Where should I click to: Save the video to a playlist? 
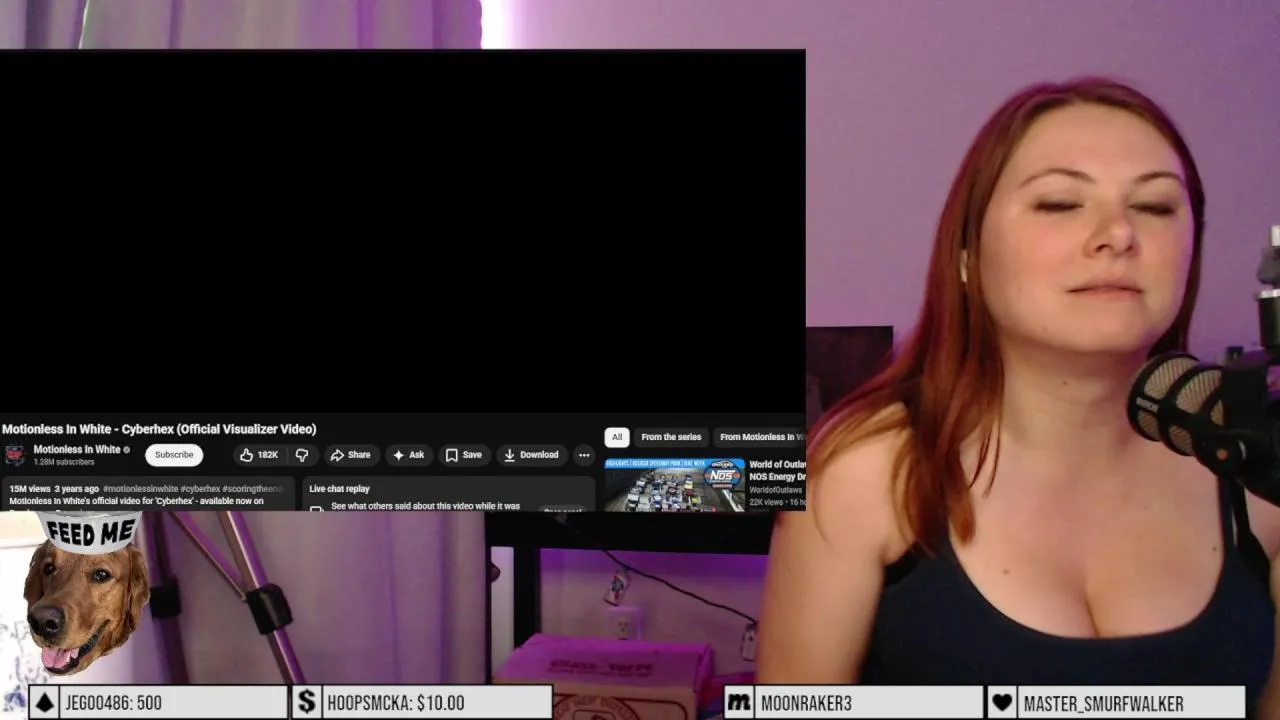(463, 455)
